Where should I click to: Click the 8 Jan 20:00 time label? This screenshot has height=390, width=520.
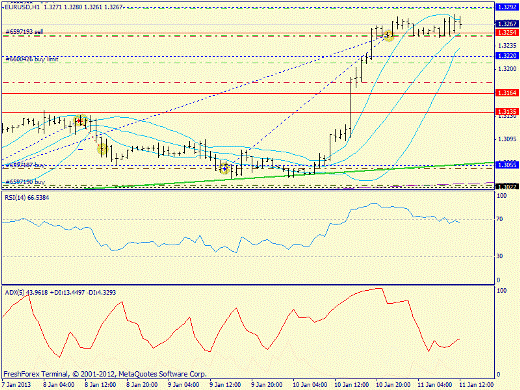click(142, 385)
